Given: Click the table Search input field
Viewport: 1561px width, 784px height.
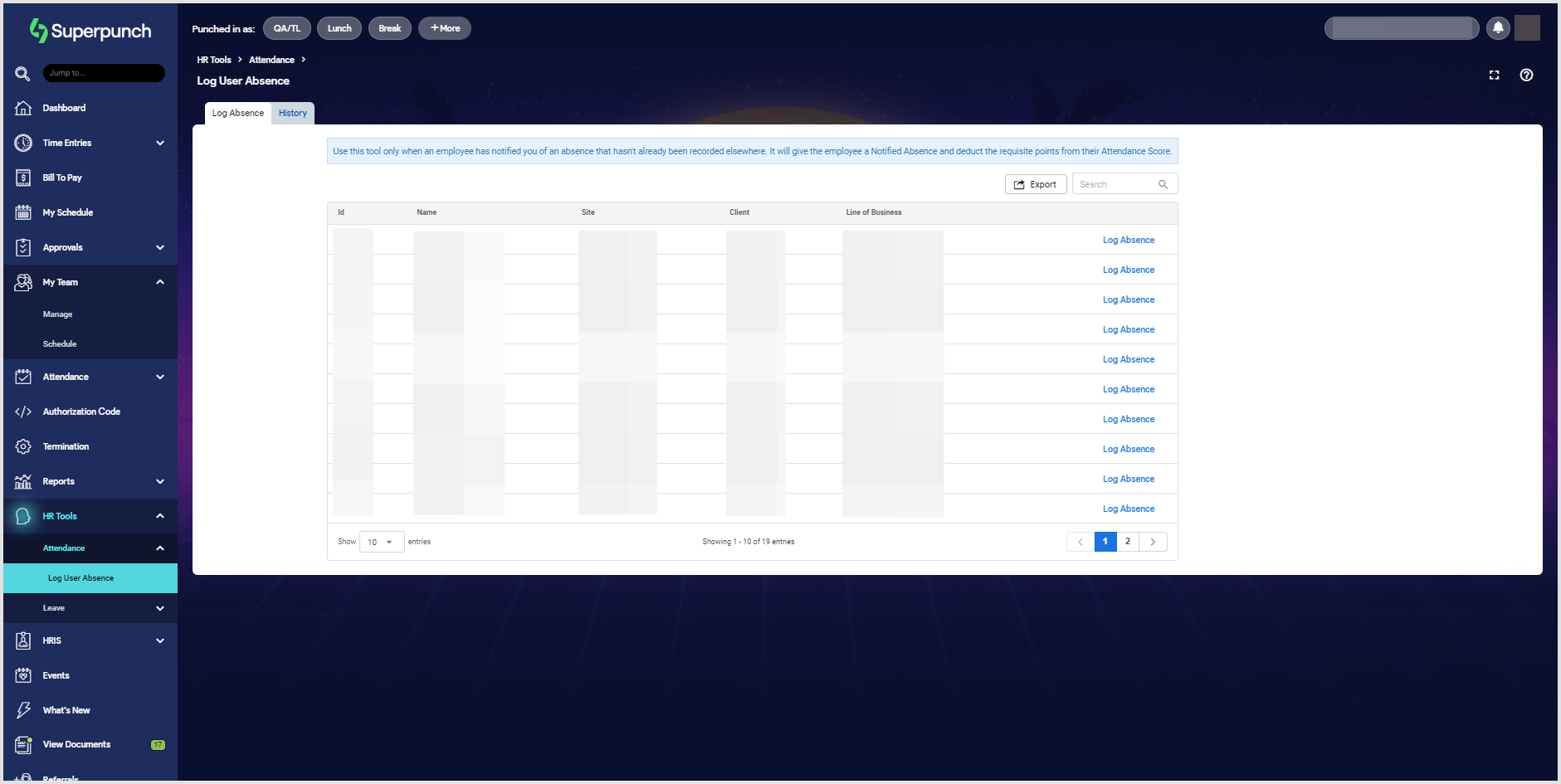Looking at the screenshot, I should pos(1116,184).
